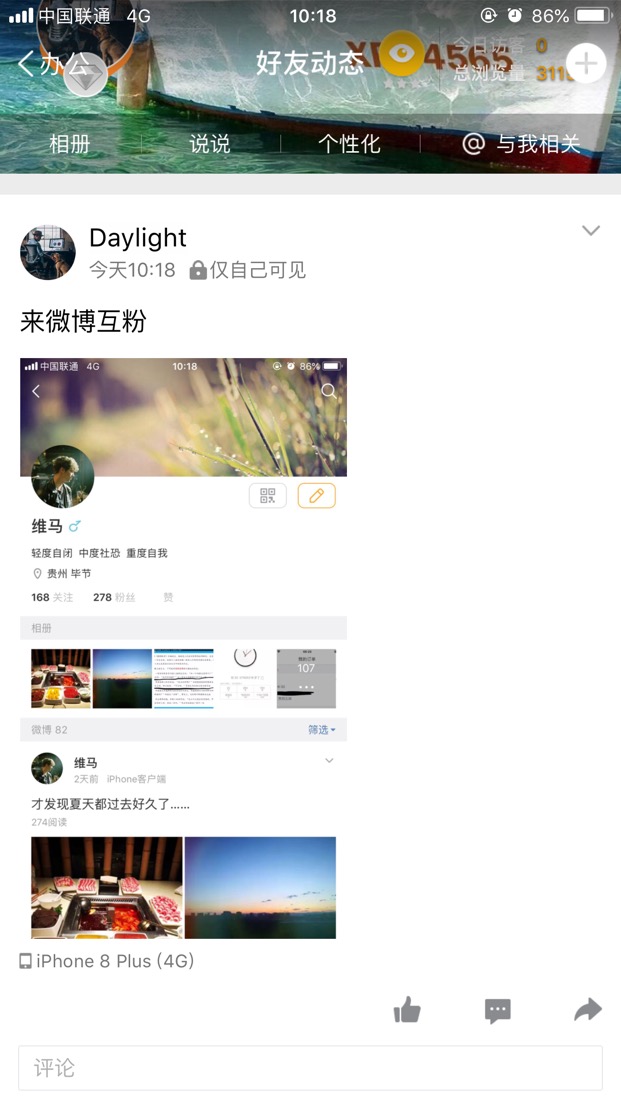Open the 相册 tab
621x1104 pixels.
click(x=70, y=144)
